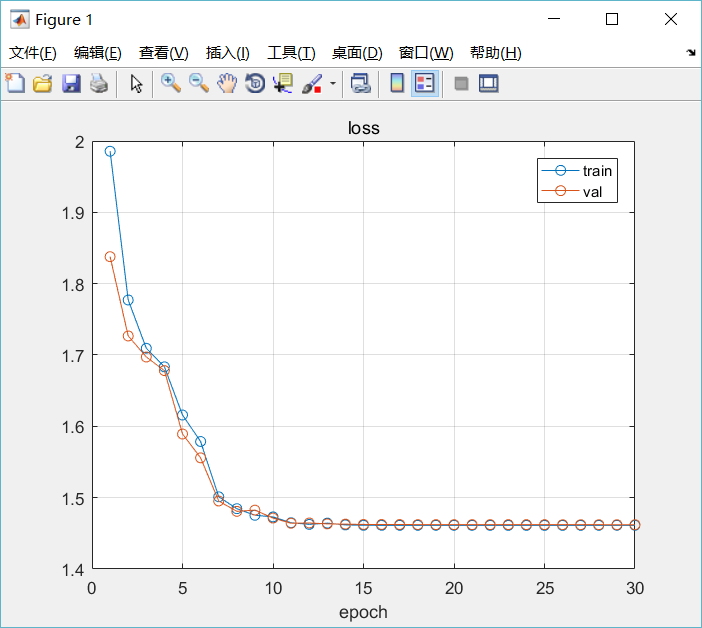702x628 pixels.
Task: Expand the brush color dropdown arrow
Action: click(333, 83)
